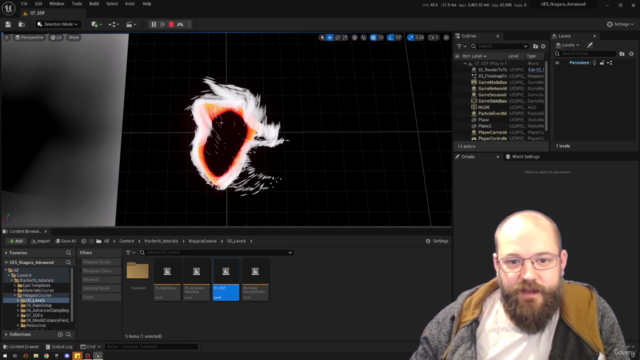Screen dimensions: 640x360
Task: Switch to the Outliner tab
Action: click(x=469, y=36)
